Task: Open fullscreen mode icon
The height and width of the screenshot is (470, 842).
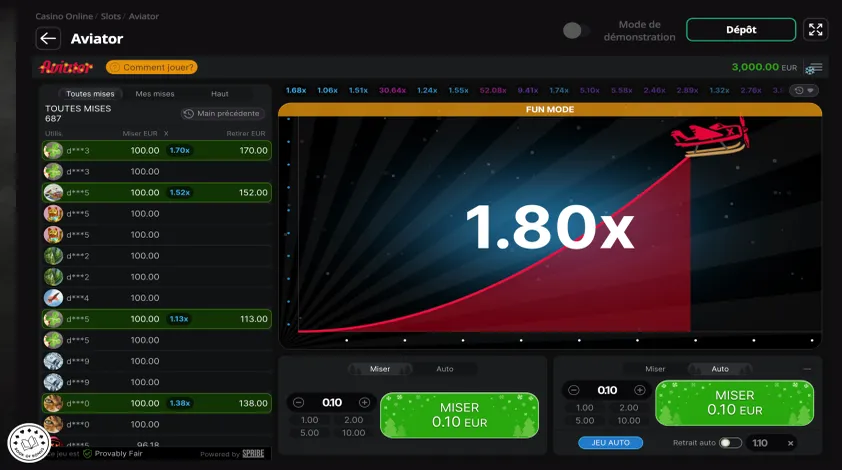Action: click(815, 30)
